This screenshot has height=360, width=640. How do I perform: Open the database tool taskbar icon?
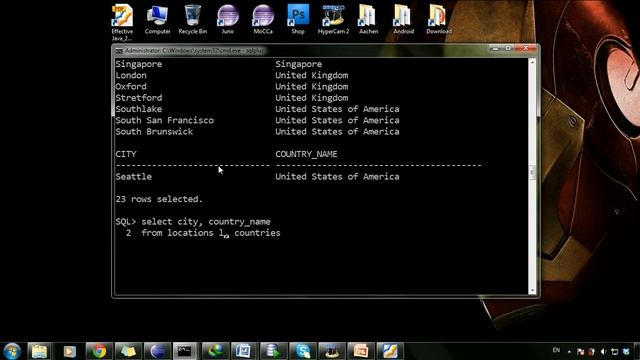(x=273, y=351)
